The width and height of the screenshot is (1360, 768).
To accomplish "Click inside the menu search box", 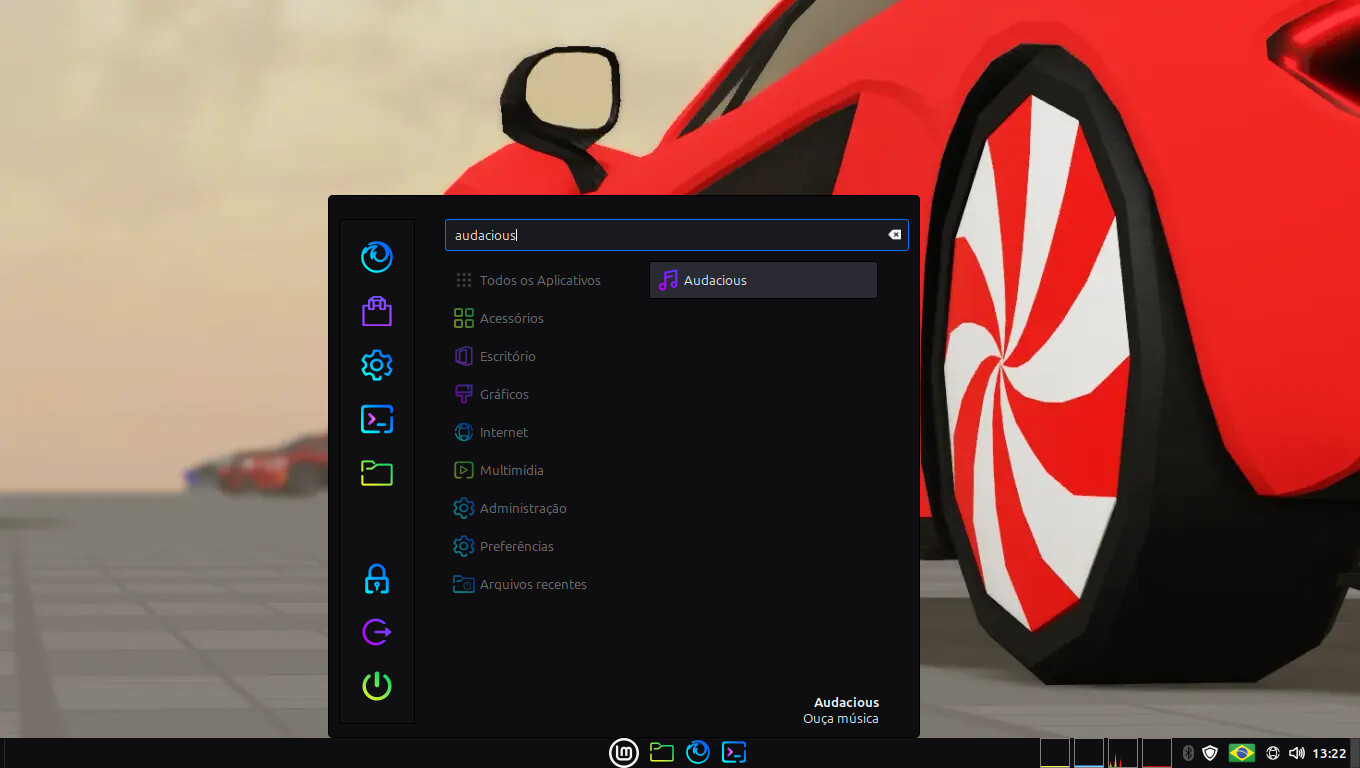I will pos(676,235).
